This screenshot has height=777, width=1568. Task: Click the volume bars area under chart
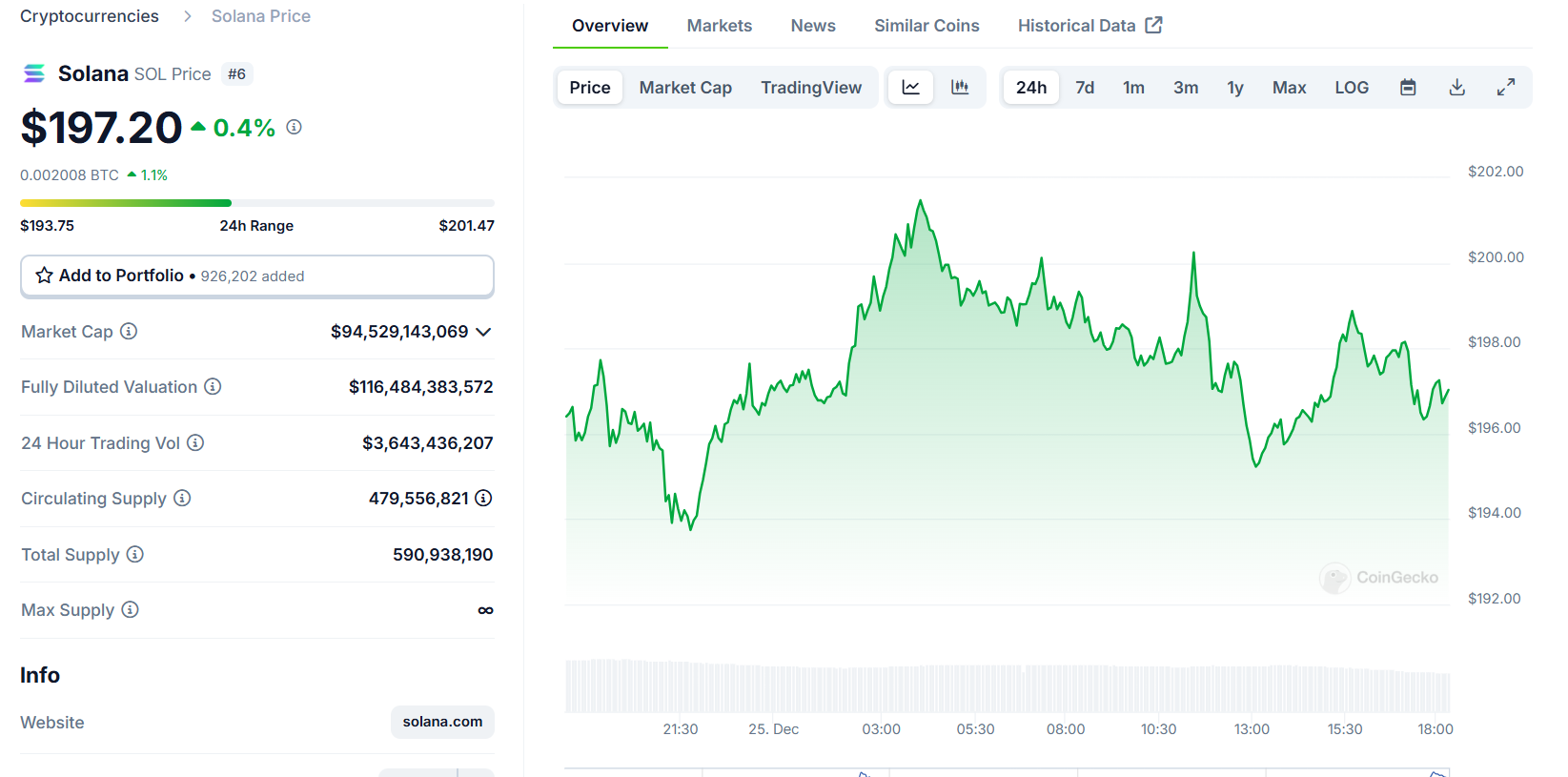pyautogui.click(x=1008, y=686)
